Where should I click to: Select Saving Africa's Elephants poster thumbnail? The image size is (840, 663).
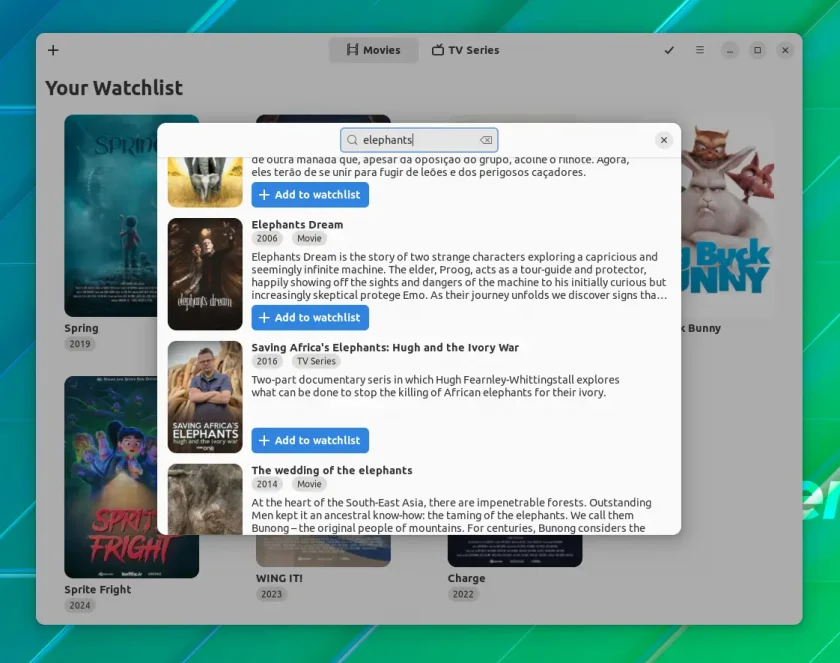coord(205,397)
